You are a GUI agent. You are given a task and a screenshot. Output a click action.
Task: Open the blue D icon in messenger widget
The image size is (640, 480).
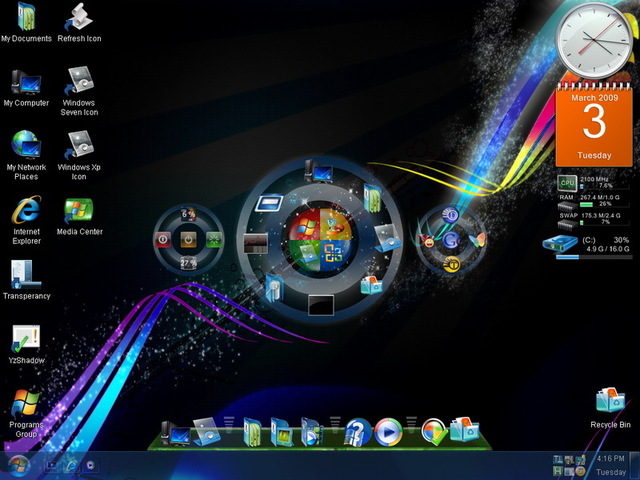click(451, 215)
